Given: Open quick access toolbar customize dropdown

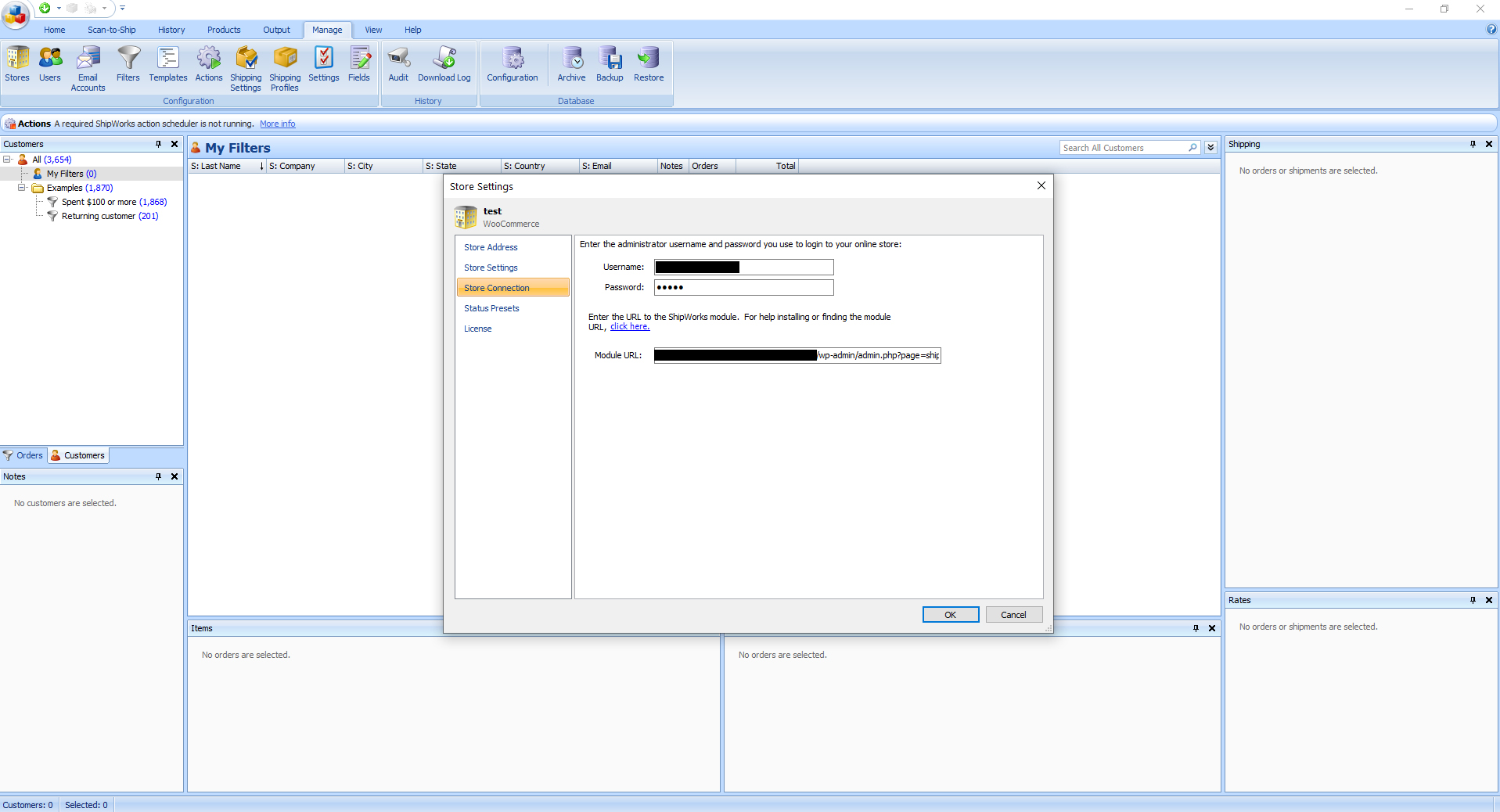Looking at the screenshot, I should pos(122,8).
